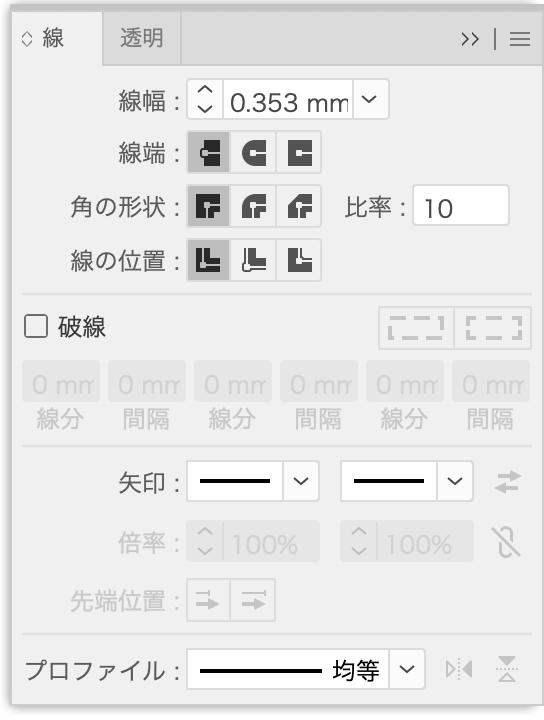The width and height of the screenshot is (544, 720).
Task: Choose the round join corner shape
Action: 253,206
